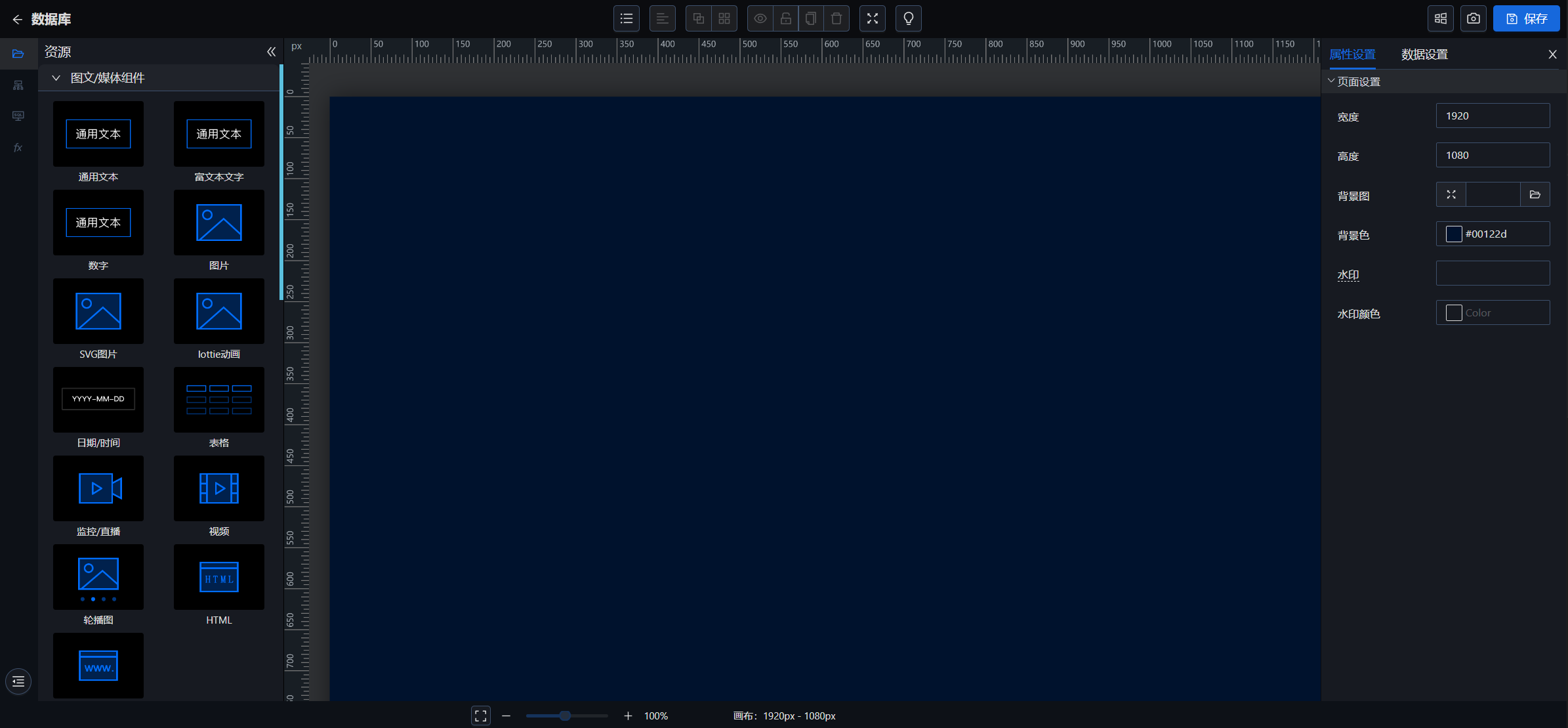Click the ungroup grid toolbar icon
The width and height of the screenshot is (1568, 728).
tap(724, 18)
